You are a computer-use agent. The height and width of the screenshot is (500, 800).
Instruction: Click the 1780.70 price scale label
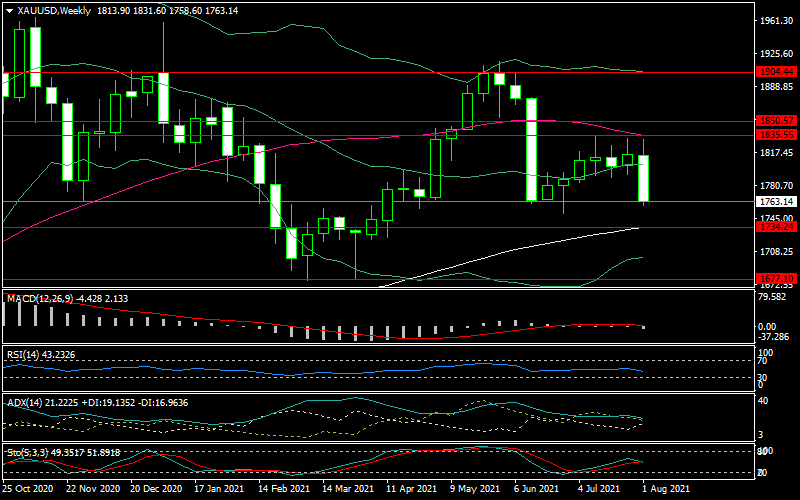coord(777,186)
